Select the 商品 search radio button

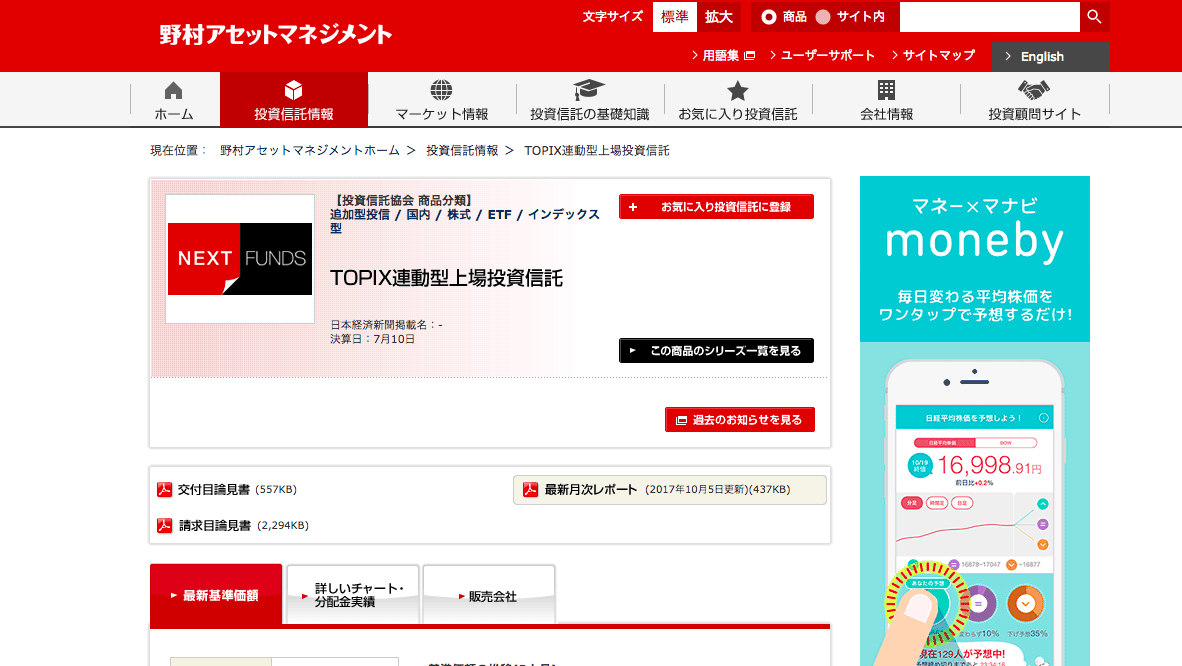[769, 17]
